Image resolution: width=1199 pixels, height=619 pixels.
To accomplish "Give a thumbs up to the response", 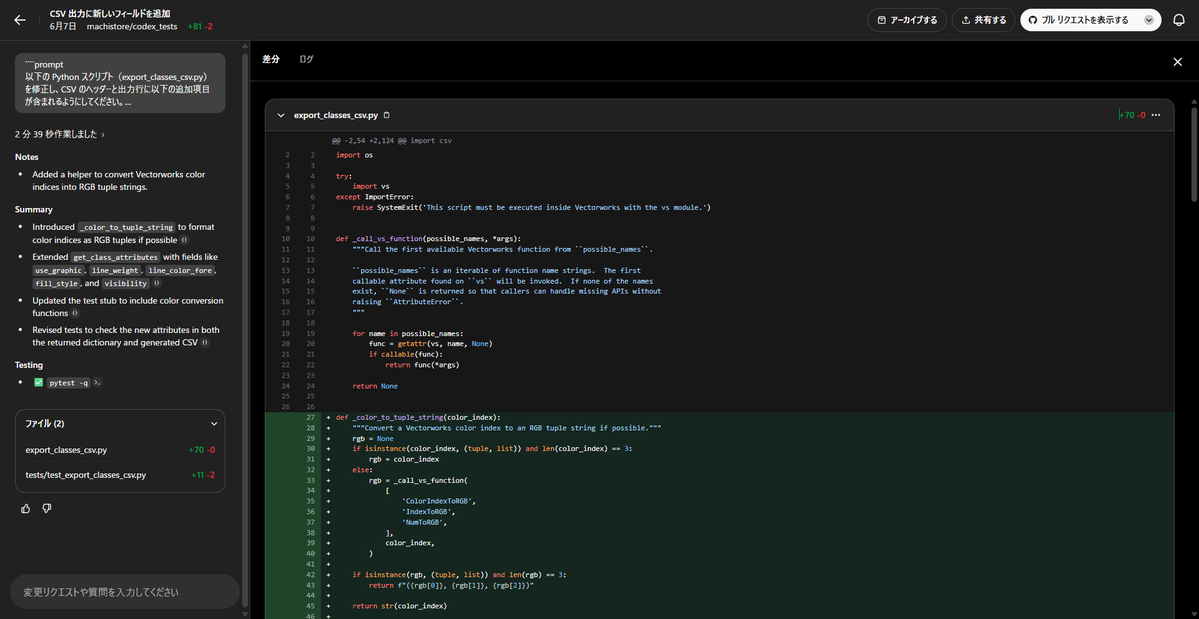I will (25, 508).
